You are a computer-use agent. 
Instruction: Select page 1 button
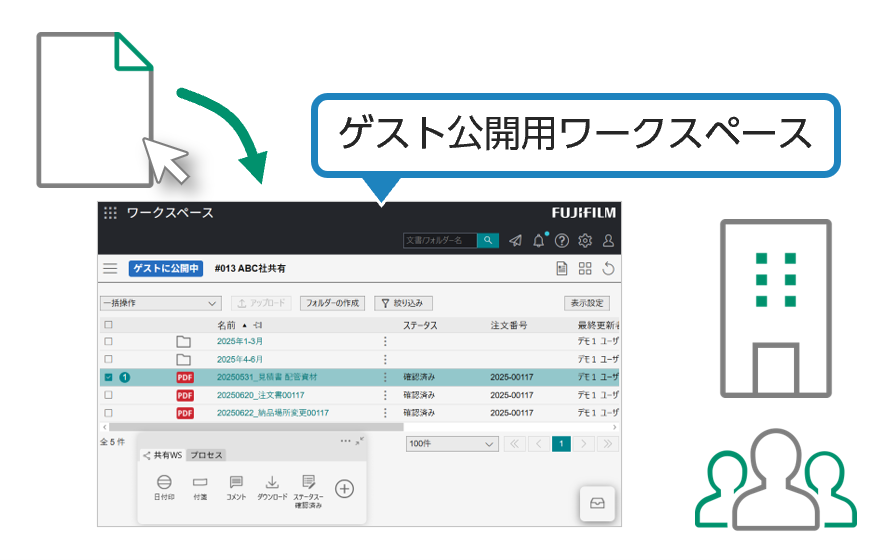(x=561, y=444)
